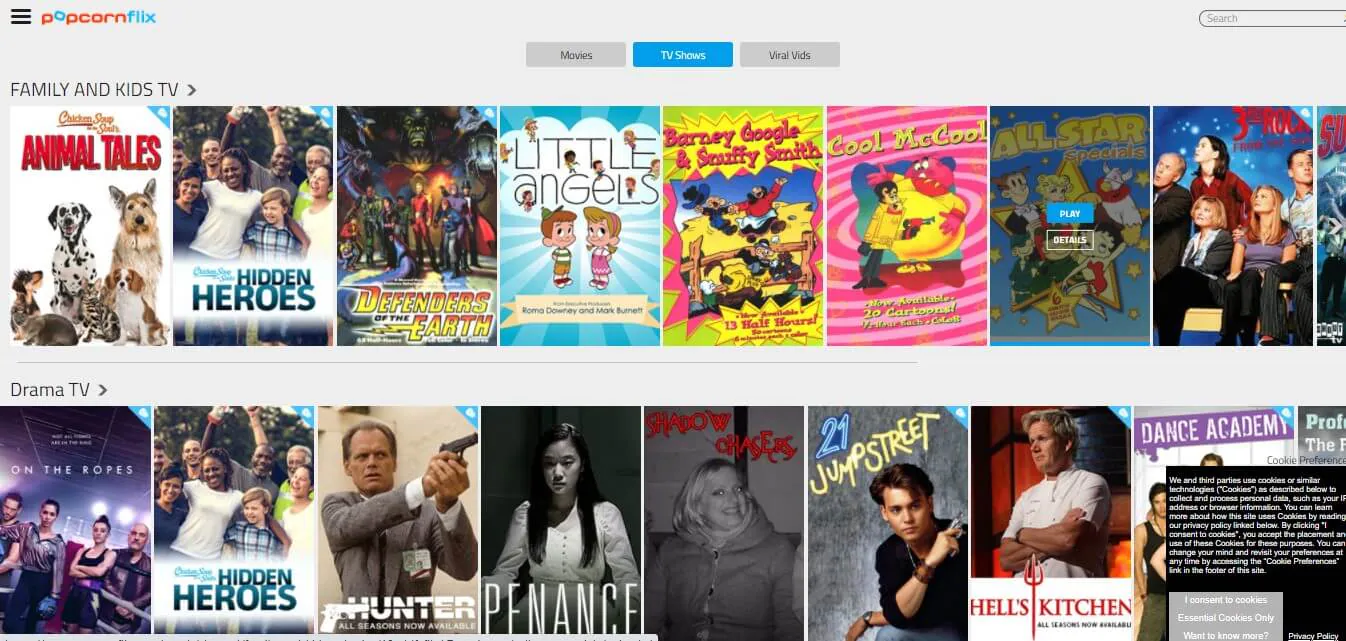Open the Animal Tales poster

pyautogui.click(x=90, y=226)
